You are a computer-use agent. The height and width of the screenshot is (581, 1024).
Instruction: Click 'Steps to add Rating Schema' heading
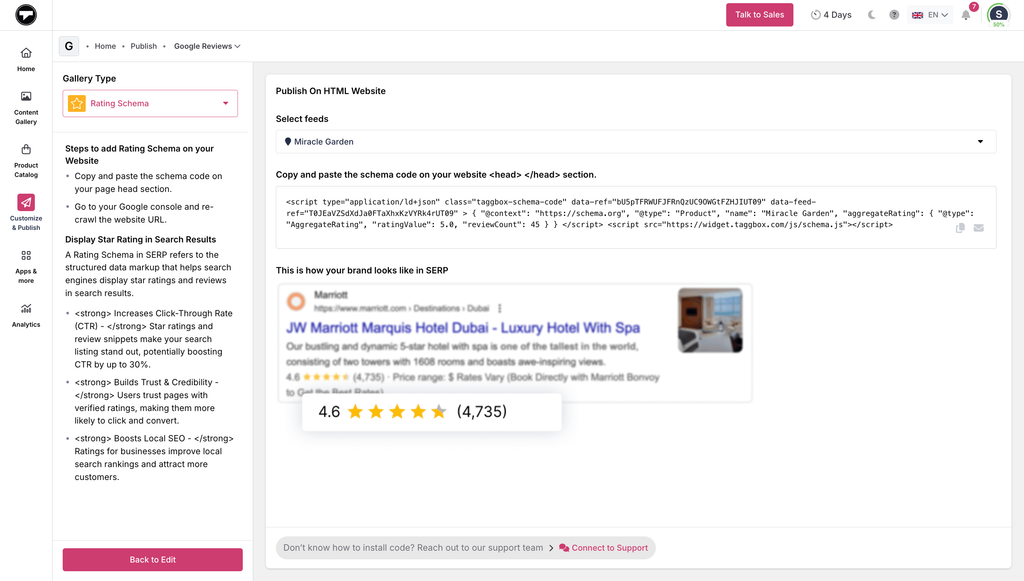click(x=140, y=155)
